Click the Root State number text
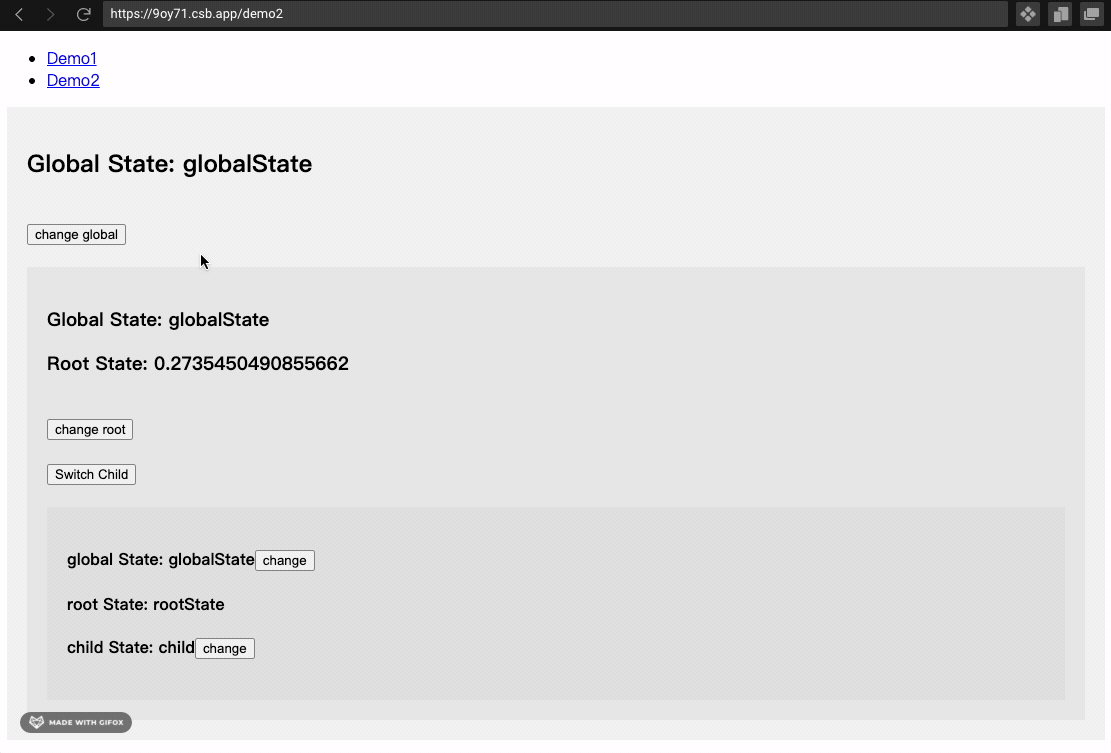This screenshot has width=1111, height=753. (251, 363)
